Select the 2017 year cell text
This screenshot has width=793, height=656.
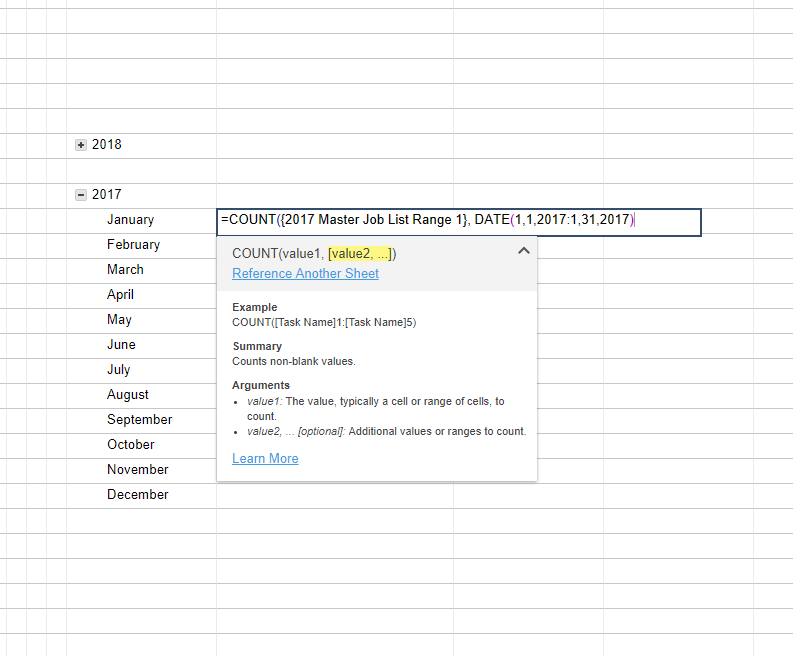click(x=107, y=195)
